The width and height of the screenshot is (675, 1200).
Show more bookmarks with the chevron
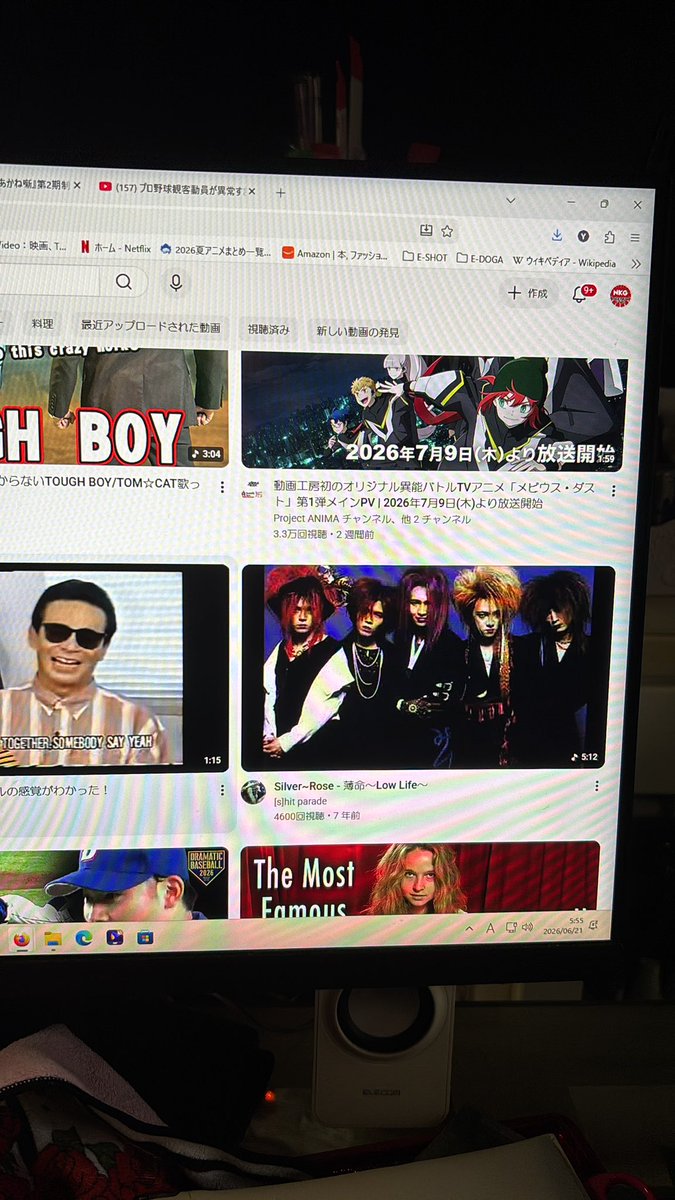point(636,264)
